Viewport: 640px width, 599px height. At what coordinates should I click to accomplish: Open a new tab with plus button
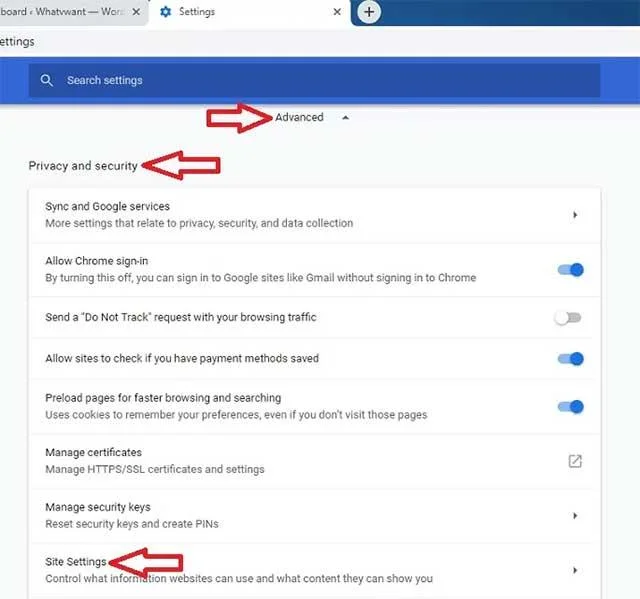tap(369, 12)
